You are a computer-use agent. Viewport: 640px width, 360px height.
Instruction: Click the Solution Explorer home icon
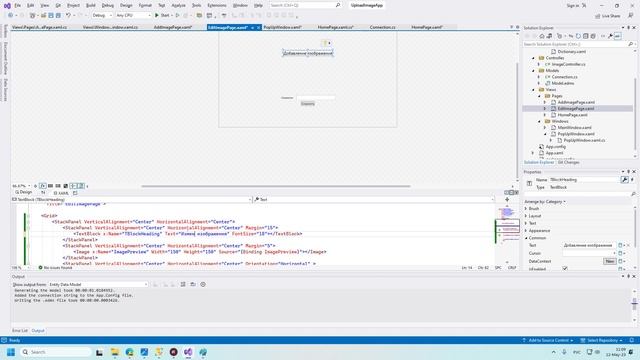pos(542,36)
